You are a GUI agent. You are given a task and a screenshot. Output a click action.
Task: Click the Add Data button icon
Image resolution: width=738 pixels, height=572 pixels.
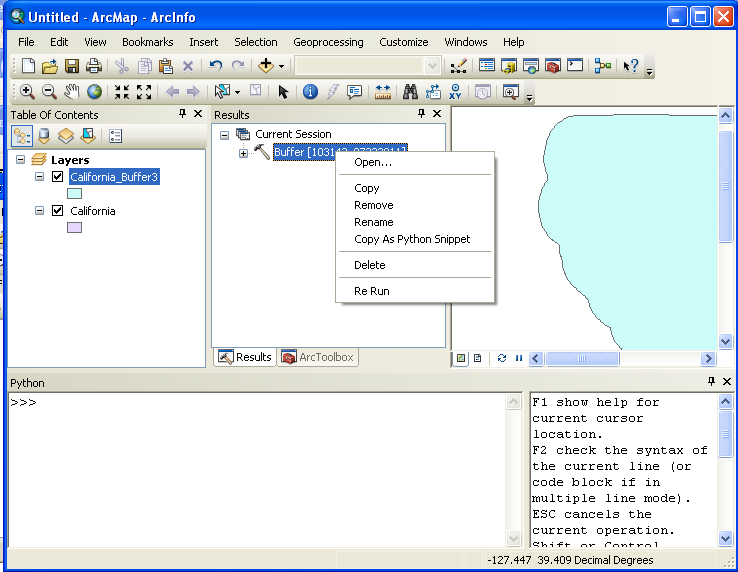(265, 66)
